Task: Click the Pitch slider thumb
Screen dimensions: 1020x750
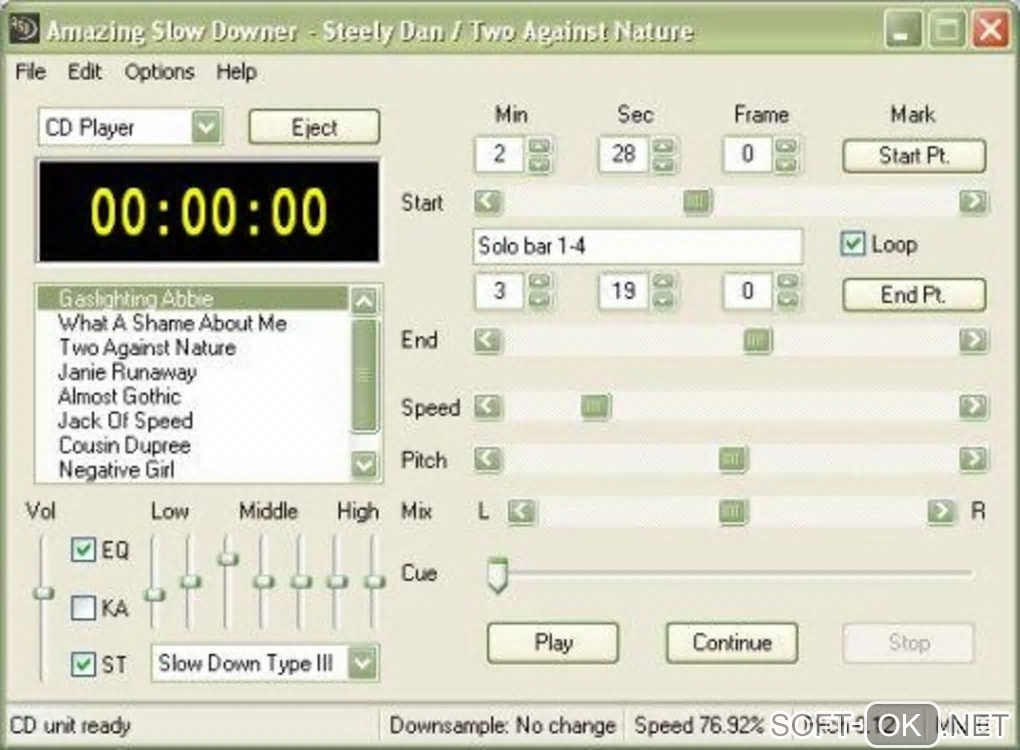Action: point(733,459)
